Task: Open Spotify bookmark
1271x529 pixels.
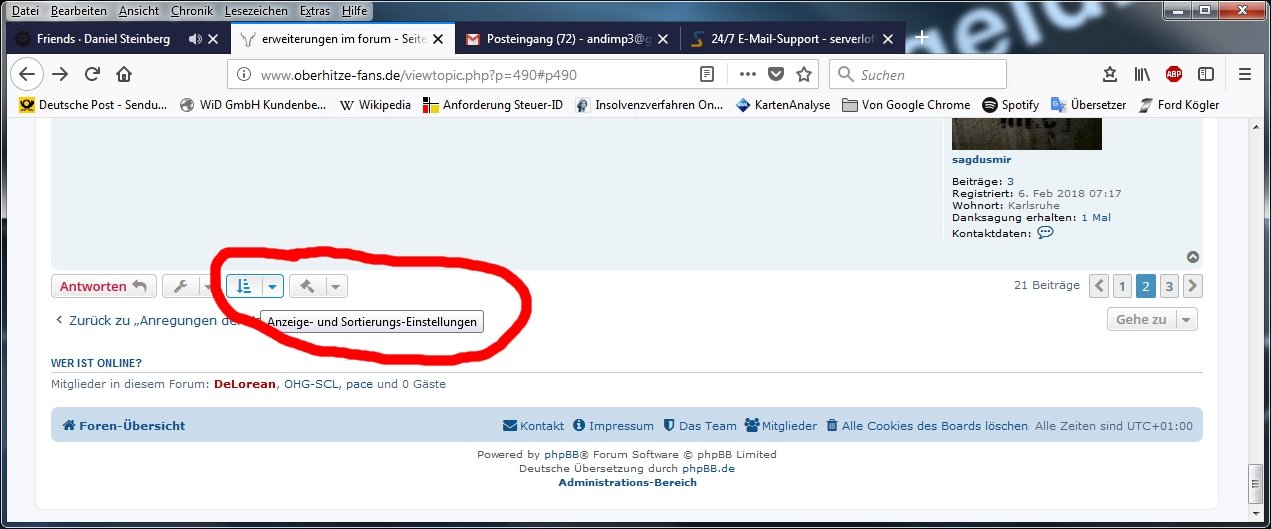Action: click(x=1011, y=105)
